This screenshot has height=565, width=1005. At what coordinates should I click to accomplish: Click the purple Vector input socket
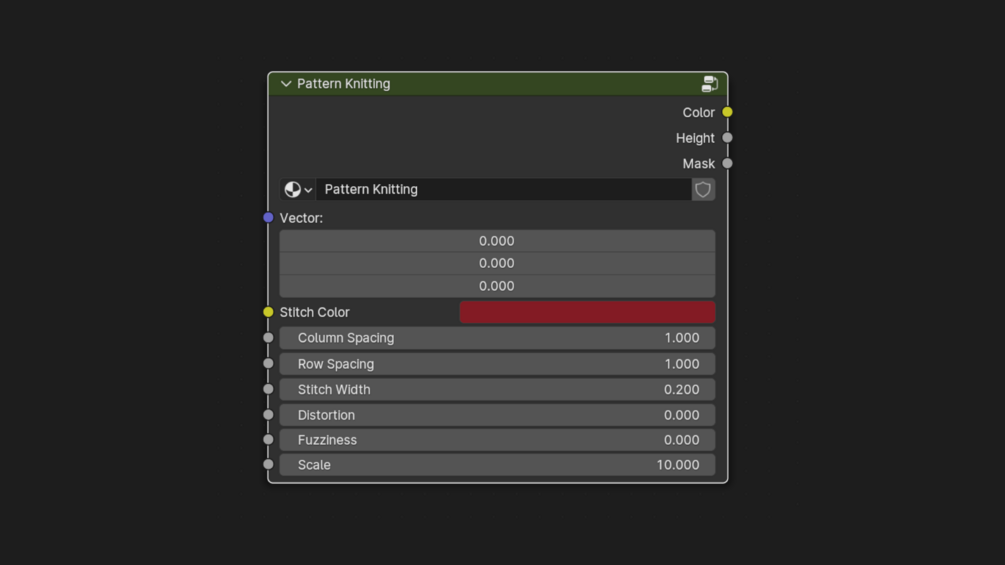point(268,218)
